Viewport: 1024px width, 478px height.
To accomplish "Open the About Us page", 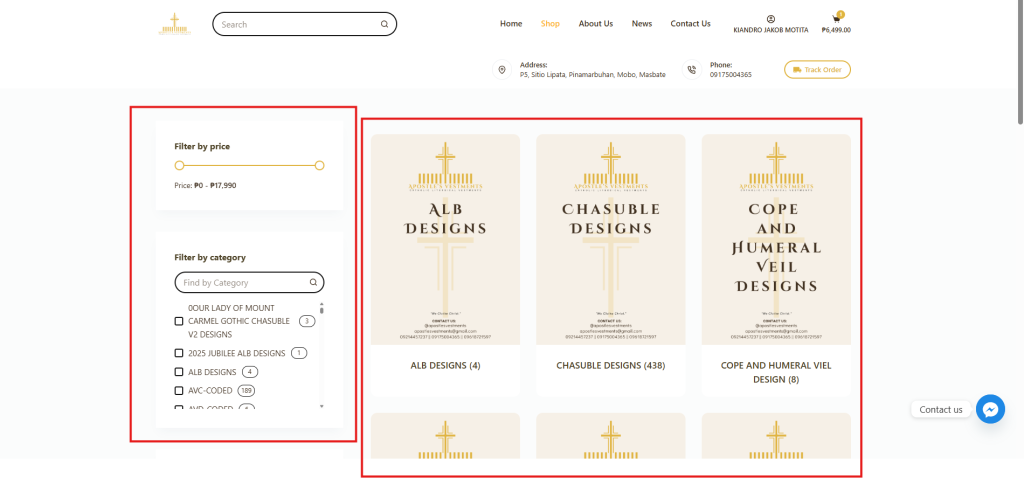I will pos(596,24).
